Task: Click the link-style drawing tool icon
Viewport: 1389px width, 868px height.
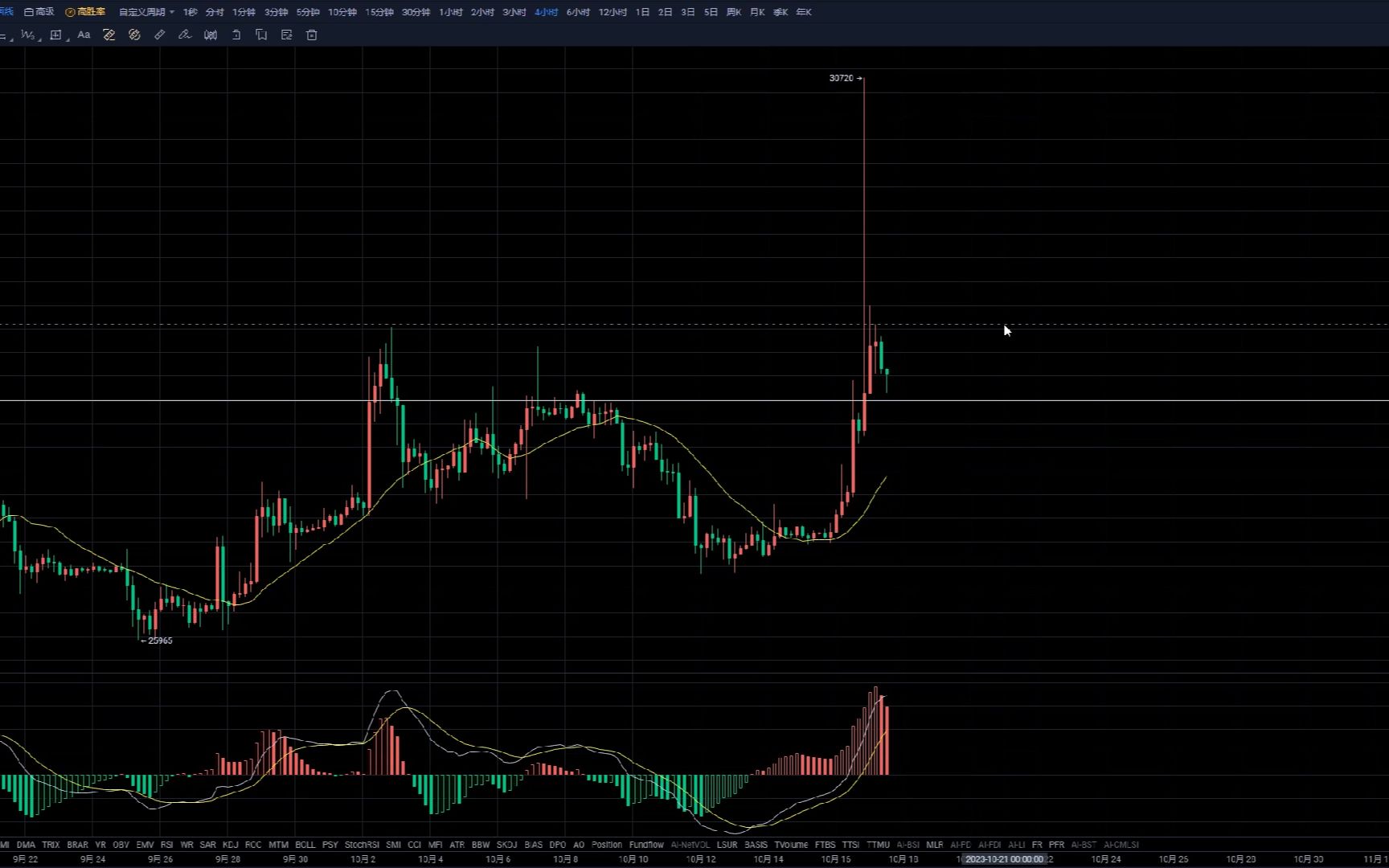Action: [x=134, y=35]
